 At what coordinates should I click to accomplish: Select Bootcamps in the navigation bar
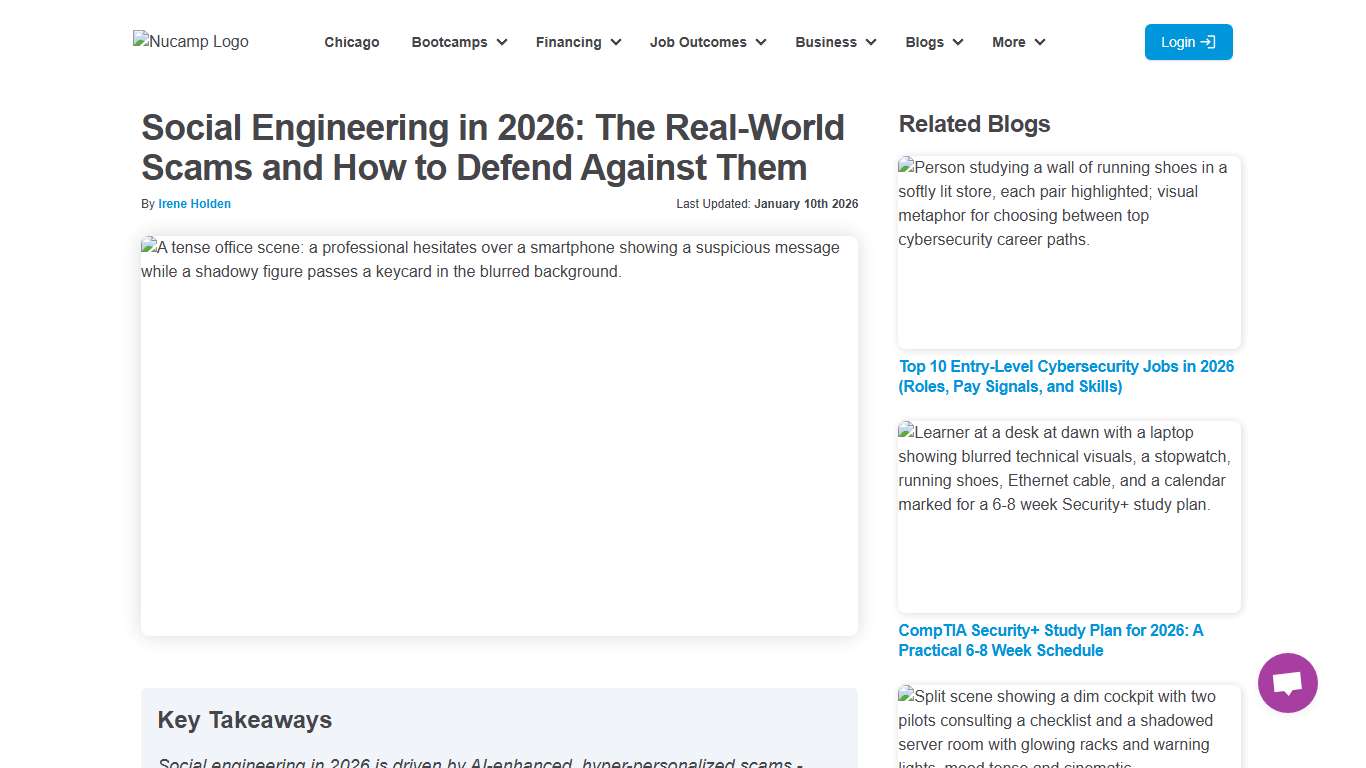(450, 42)
